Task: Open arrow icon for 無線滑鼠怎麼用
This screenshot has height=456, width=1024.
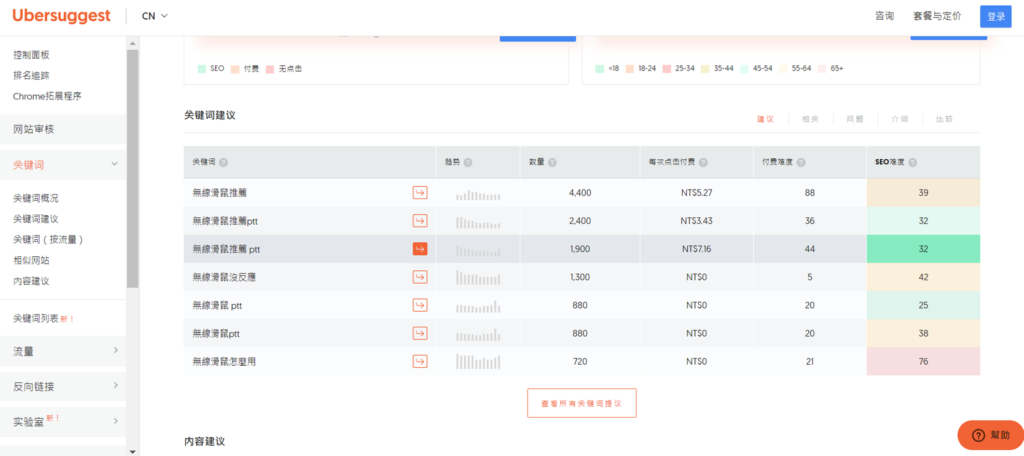Action: click(420, 361)
